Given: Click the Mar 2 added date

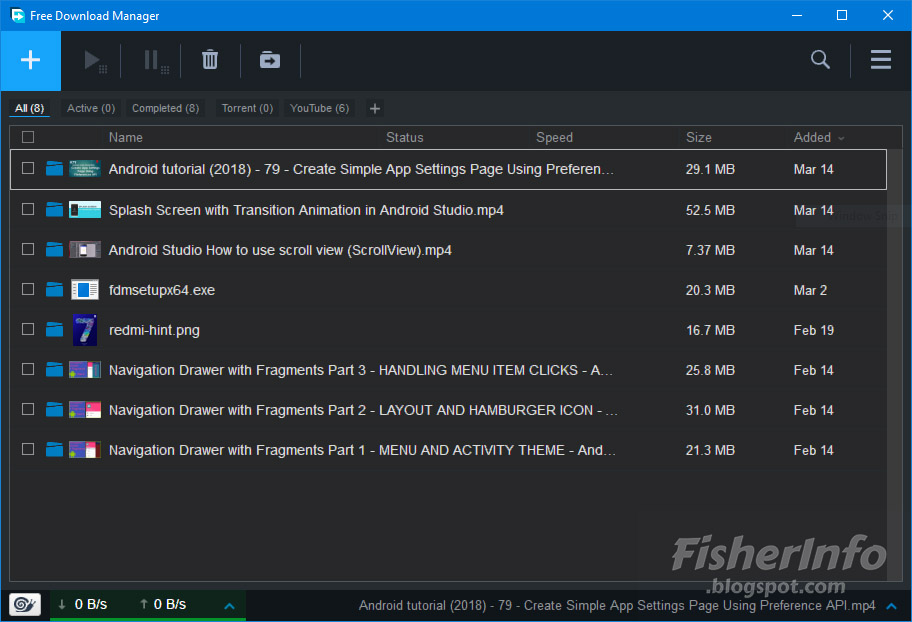Looking at the screenshot, I should coord(810,290).
